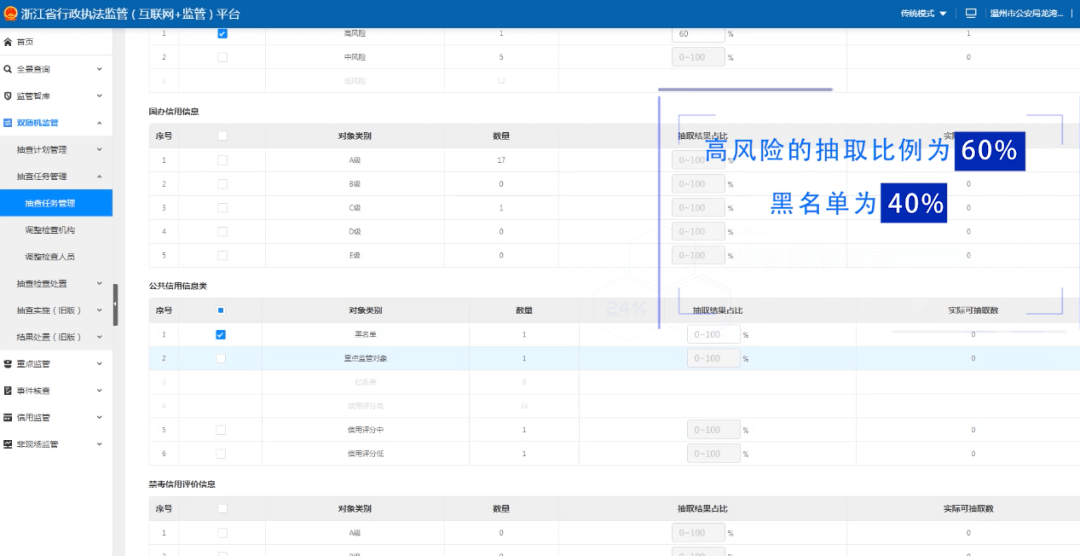Click the 抽取结果占比 header in 禁毒信用评价信息 table

pos(703,508)
